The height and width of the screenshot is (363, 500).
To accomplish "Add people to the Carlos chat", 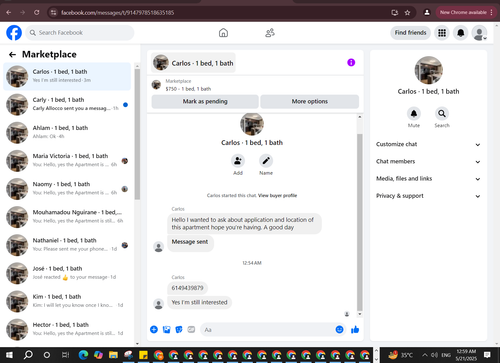I will pyautogui.click(x=238, y=161).
